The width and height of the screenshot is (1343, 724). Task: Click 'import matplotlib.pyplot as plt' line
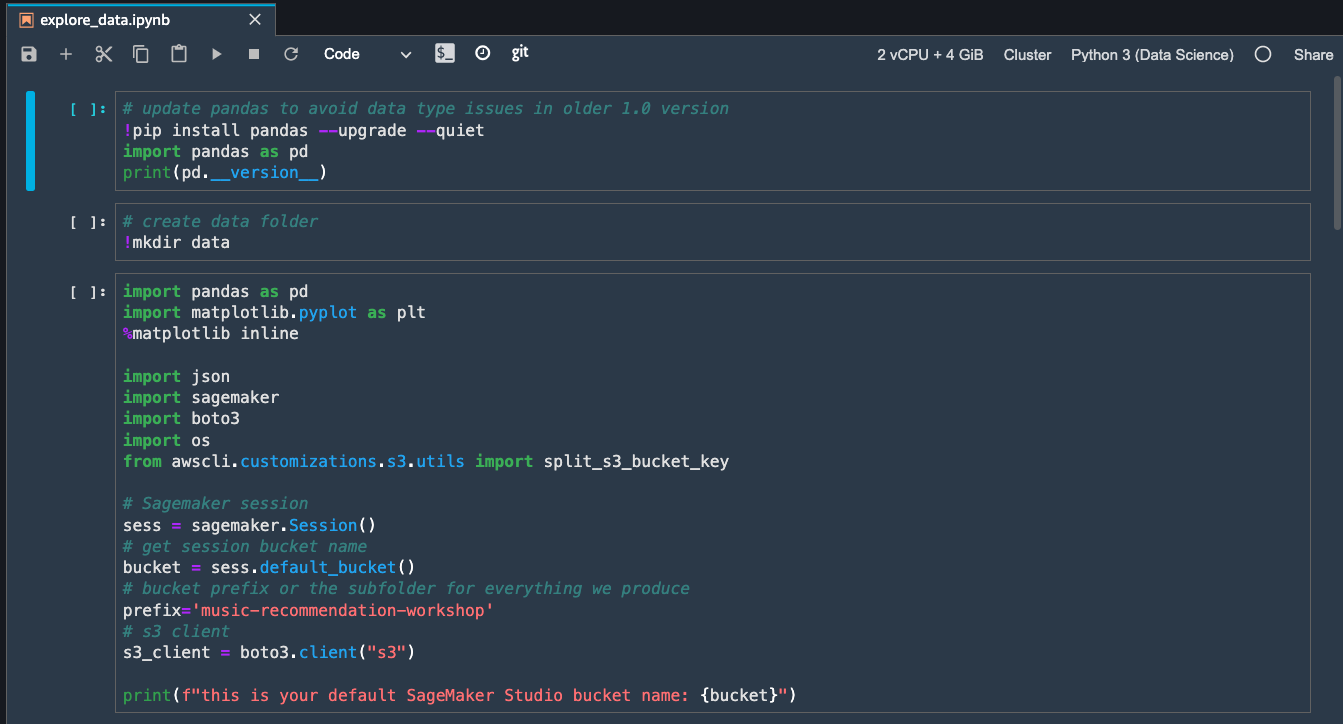point(274,313)
